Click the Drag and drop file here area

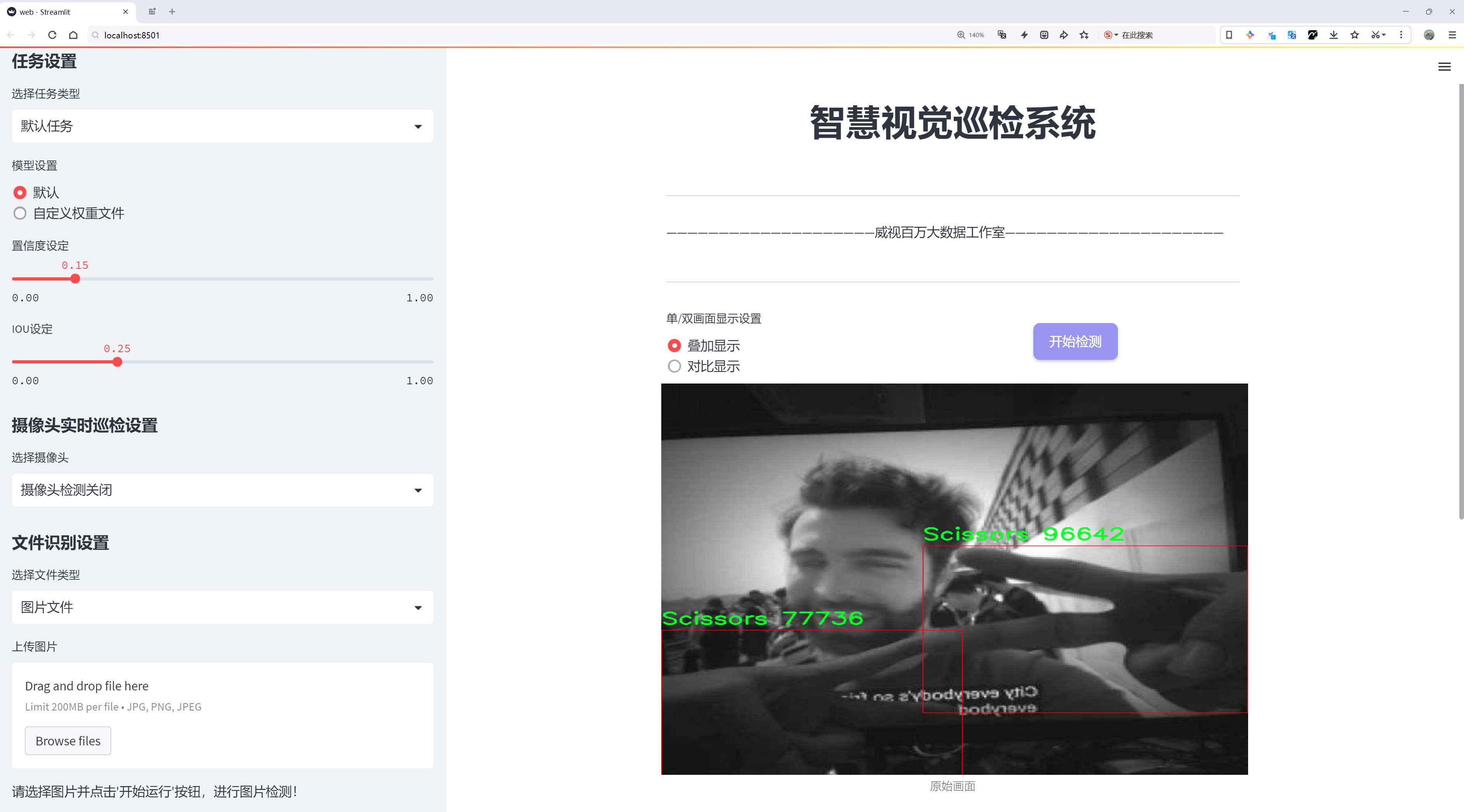pyautogui.click(x=222, y=716)
